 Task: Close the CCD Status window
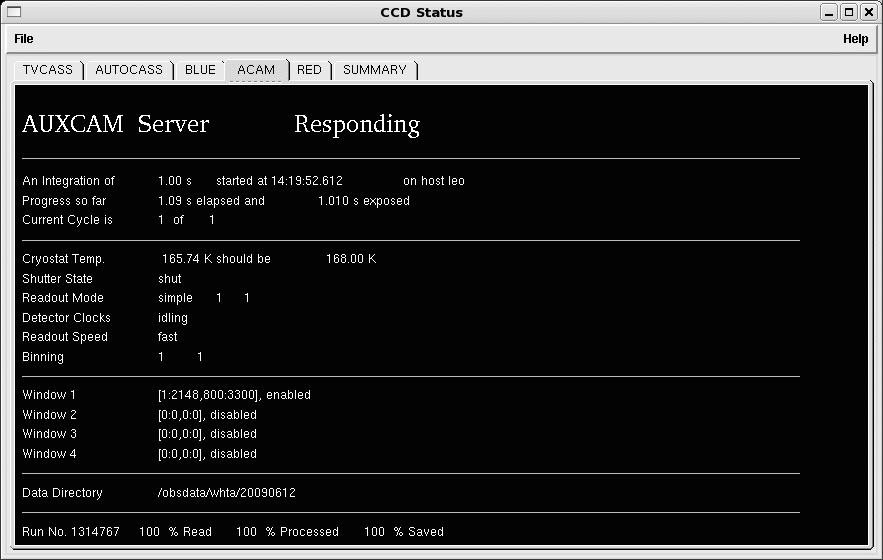(868, 12)
